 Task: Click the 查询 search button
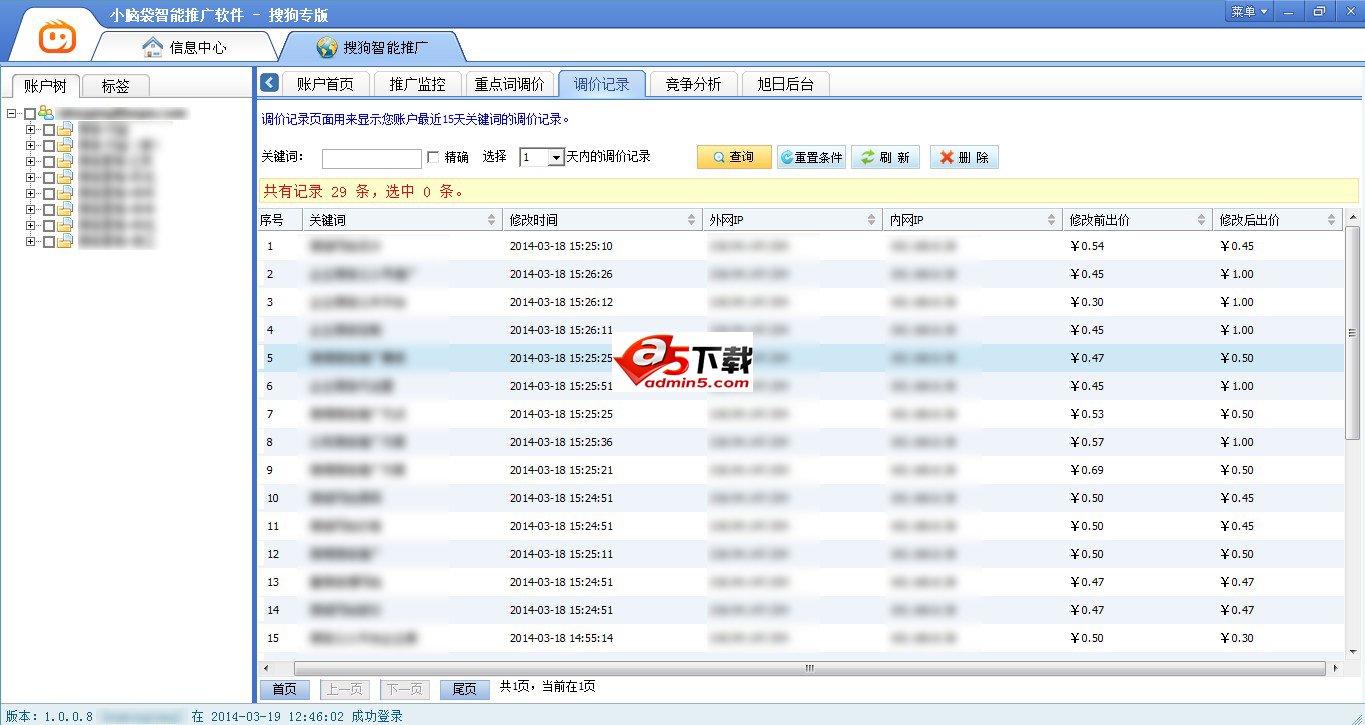point(734,157)
